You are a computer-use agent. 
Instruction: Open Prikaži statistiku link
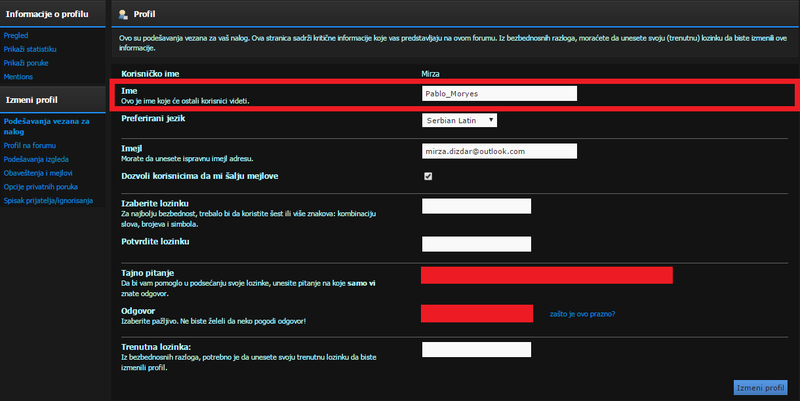tap(29, 48)
